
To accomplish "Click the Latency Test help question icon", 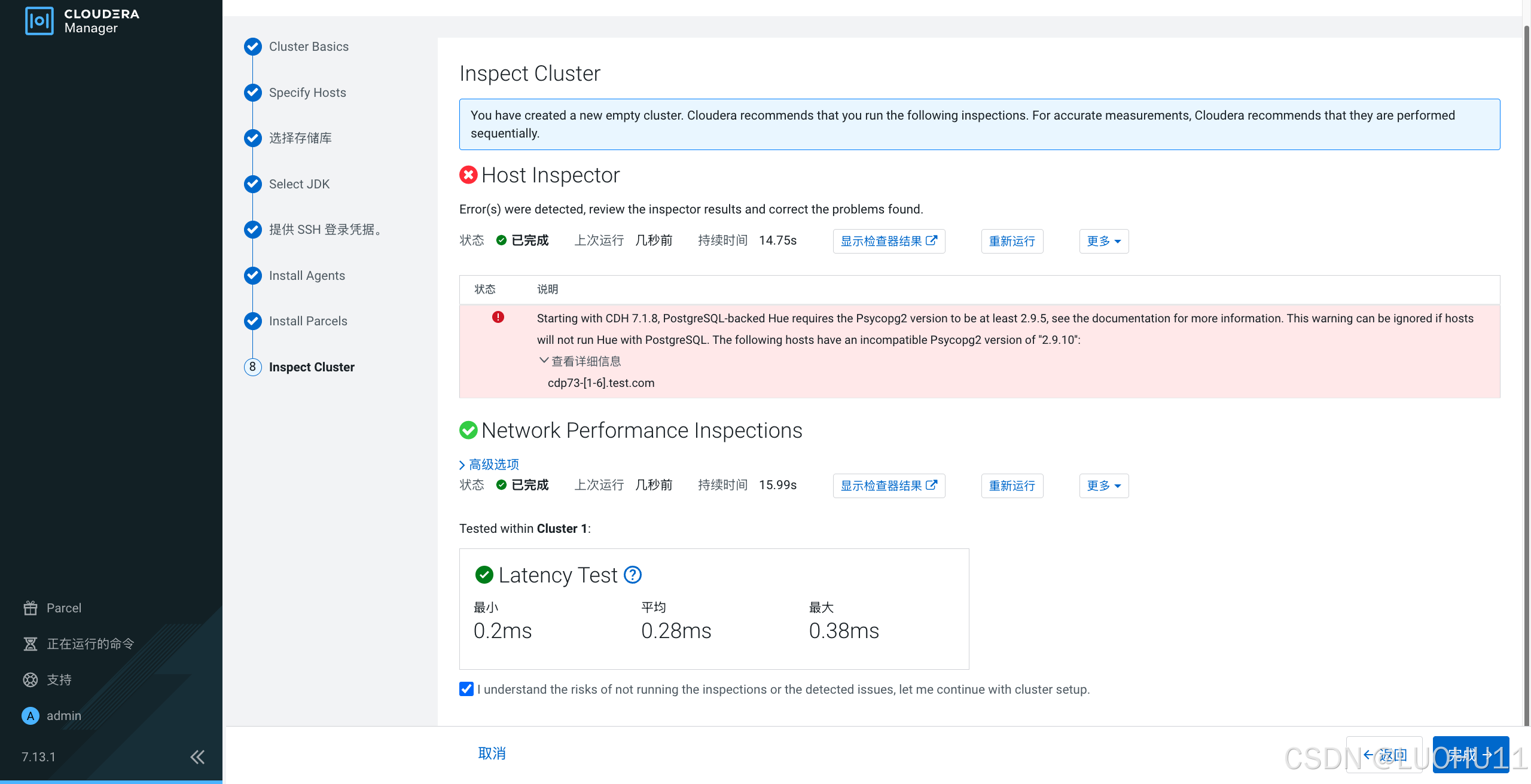I will pos(632,575).
